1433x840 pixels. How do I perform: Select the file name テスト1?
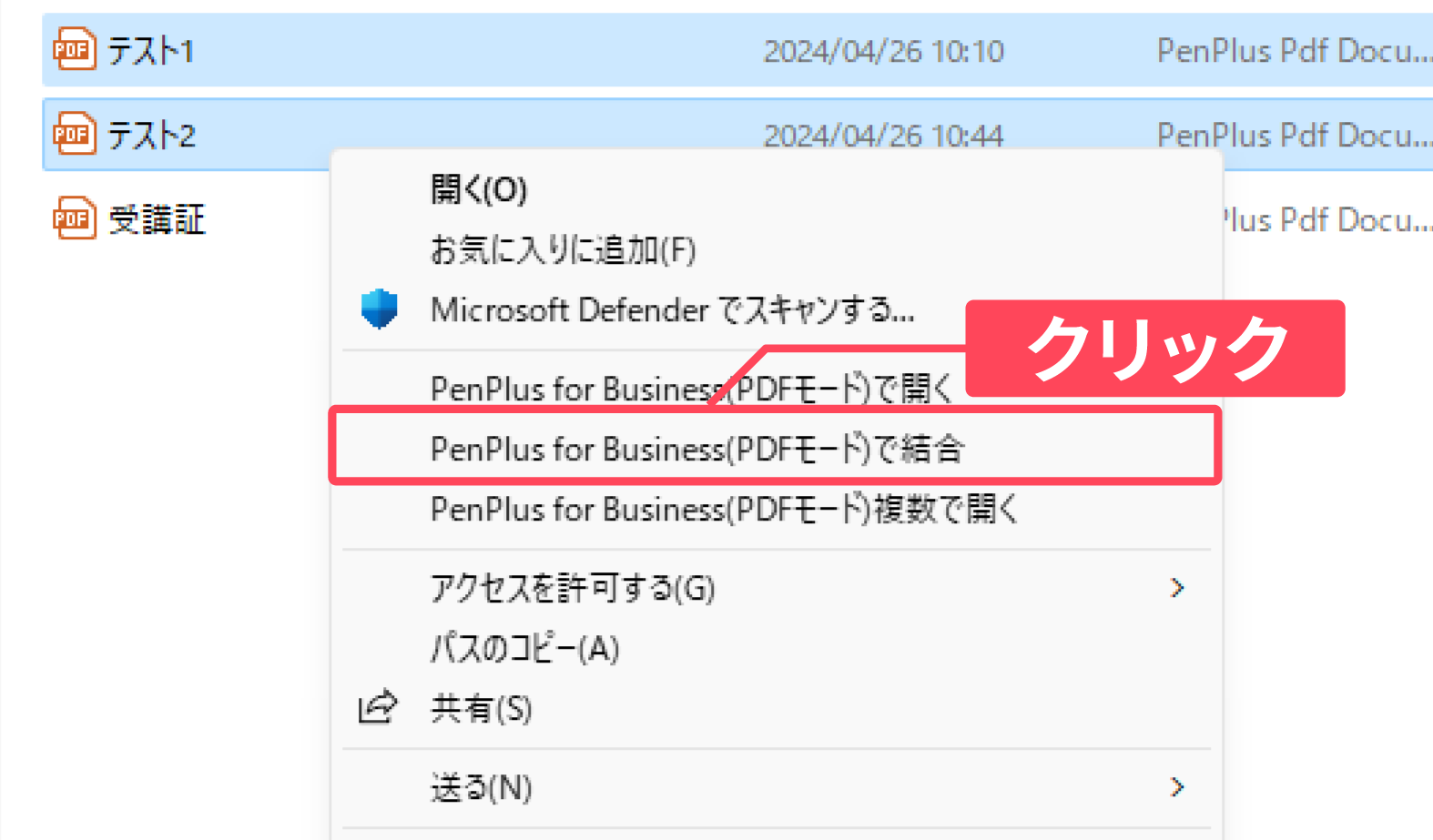click(151, 50)
